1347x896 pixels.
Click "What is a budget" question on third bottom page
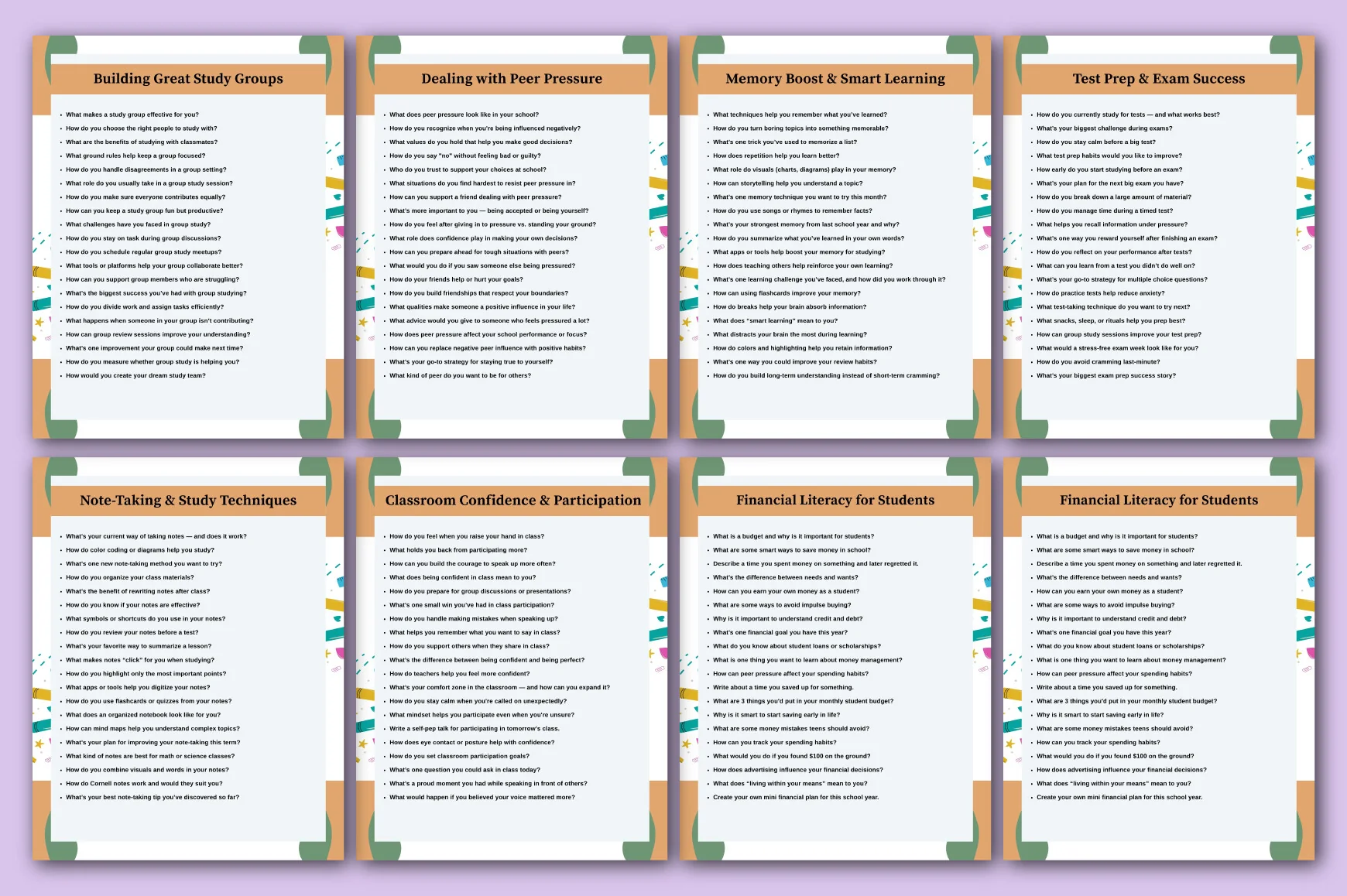click(x=793, y=536)
